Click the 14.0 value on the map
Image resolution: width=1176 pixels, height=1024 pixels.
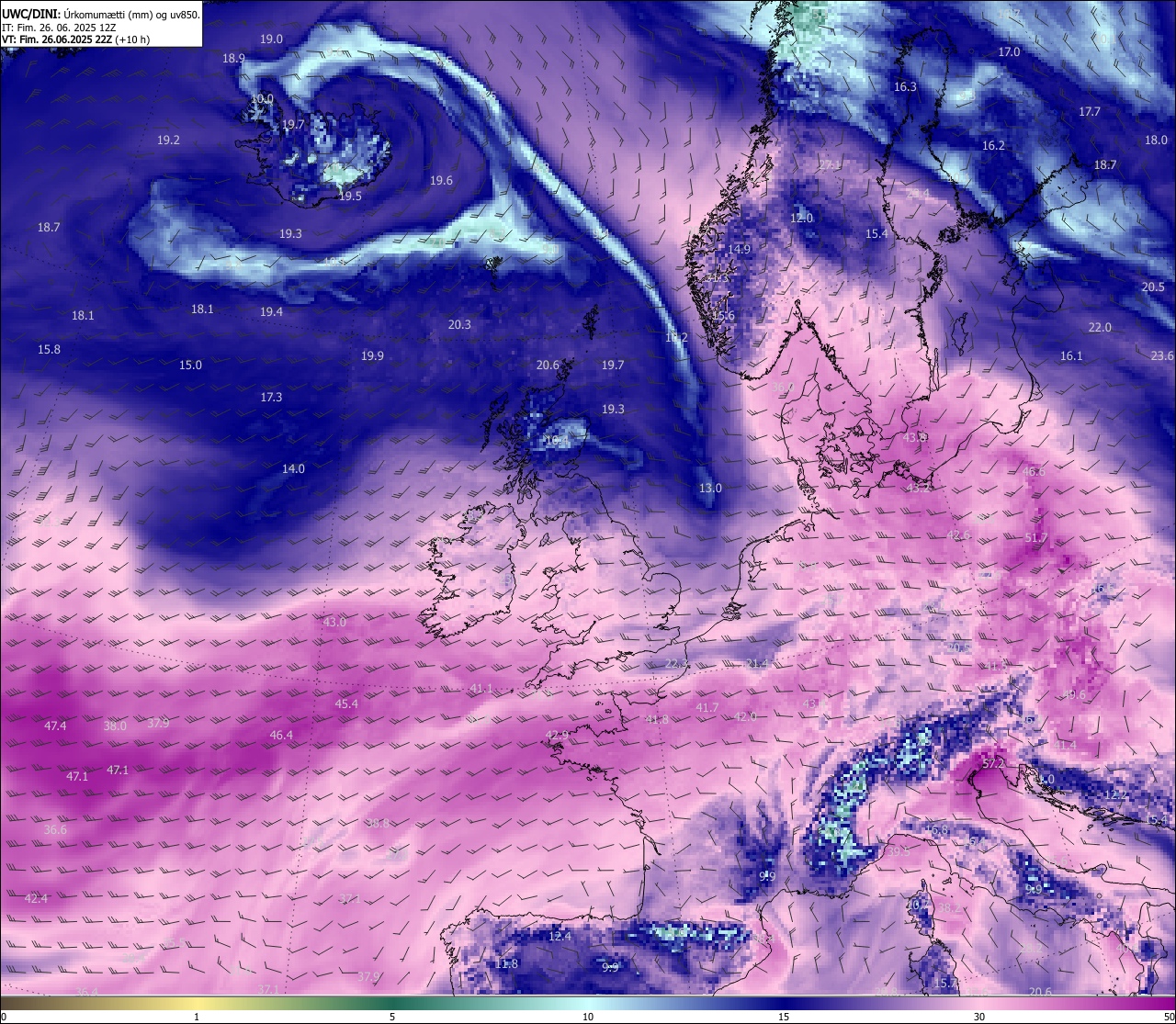coord(293,468)
